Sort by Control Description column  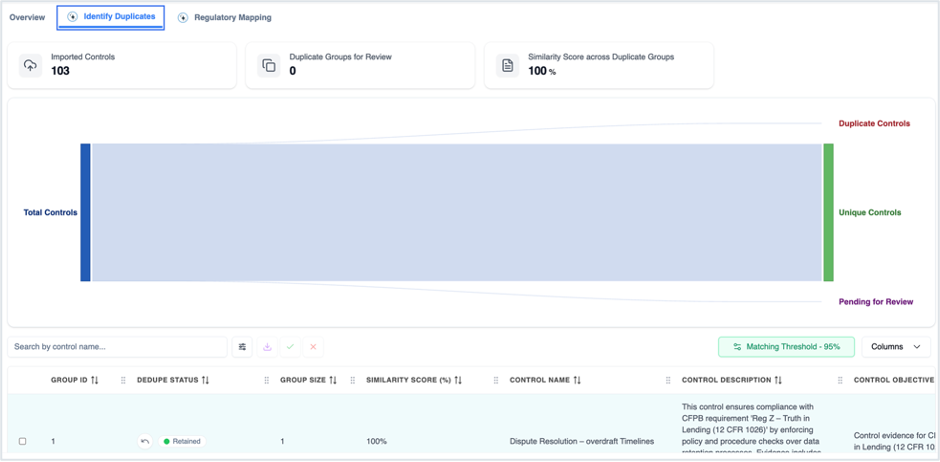point(778,380)
